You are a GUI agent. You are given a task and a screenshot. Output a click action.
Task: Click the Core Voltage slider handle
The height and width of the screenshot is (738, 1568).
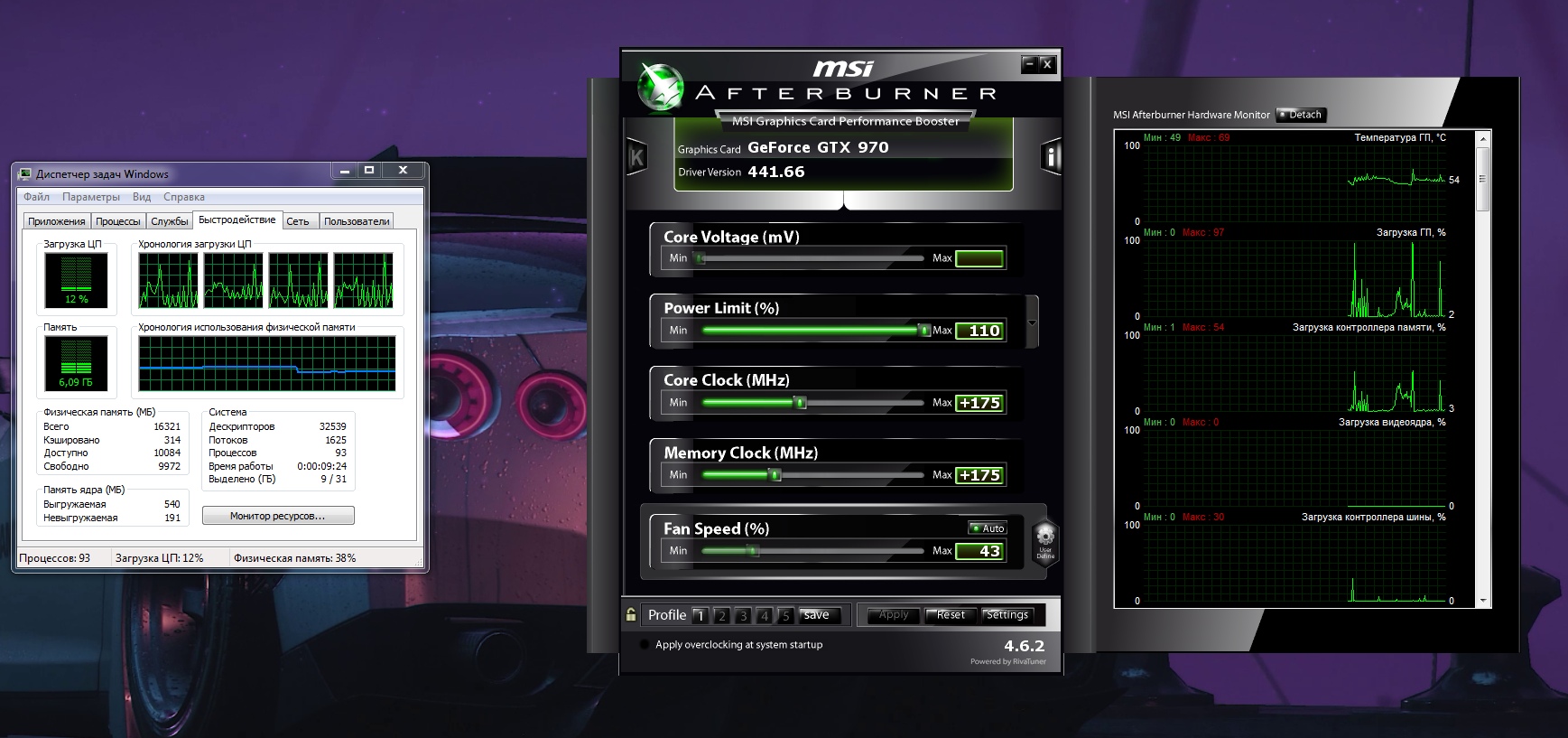(700, 258)
